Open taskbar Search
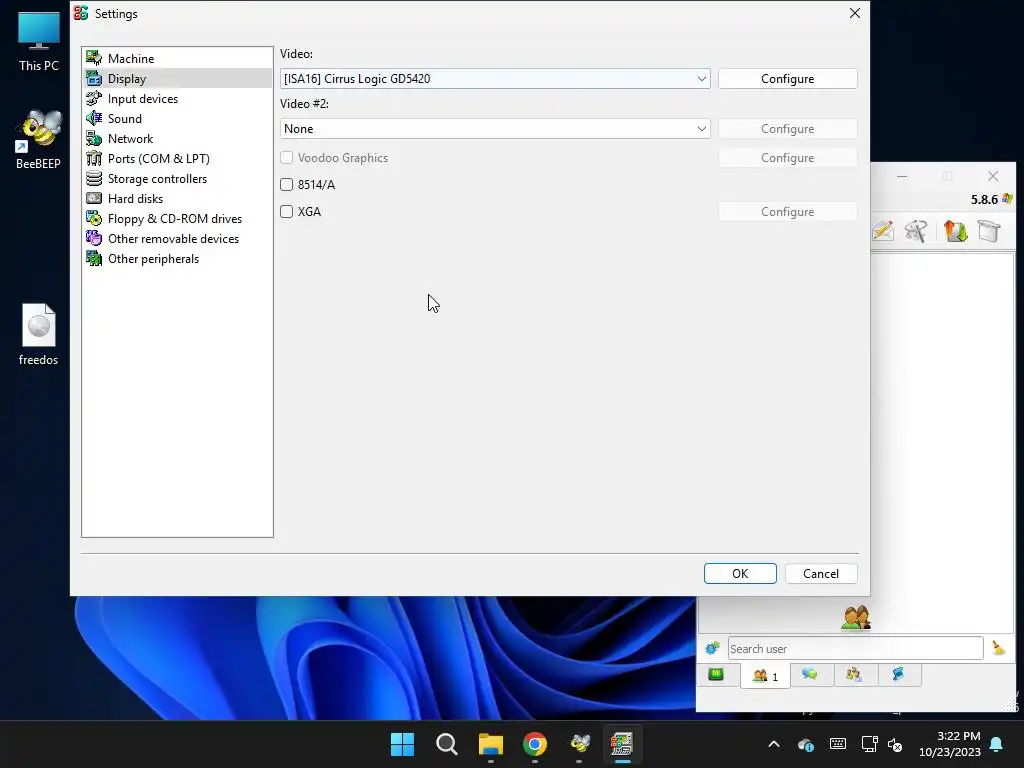This screenshot has width=1024, height=768. pyautogui.click(x=447, y=744)
